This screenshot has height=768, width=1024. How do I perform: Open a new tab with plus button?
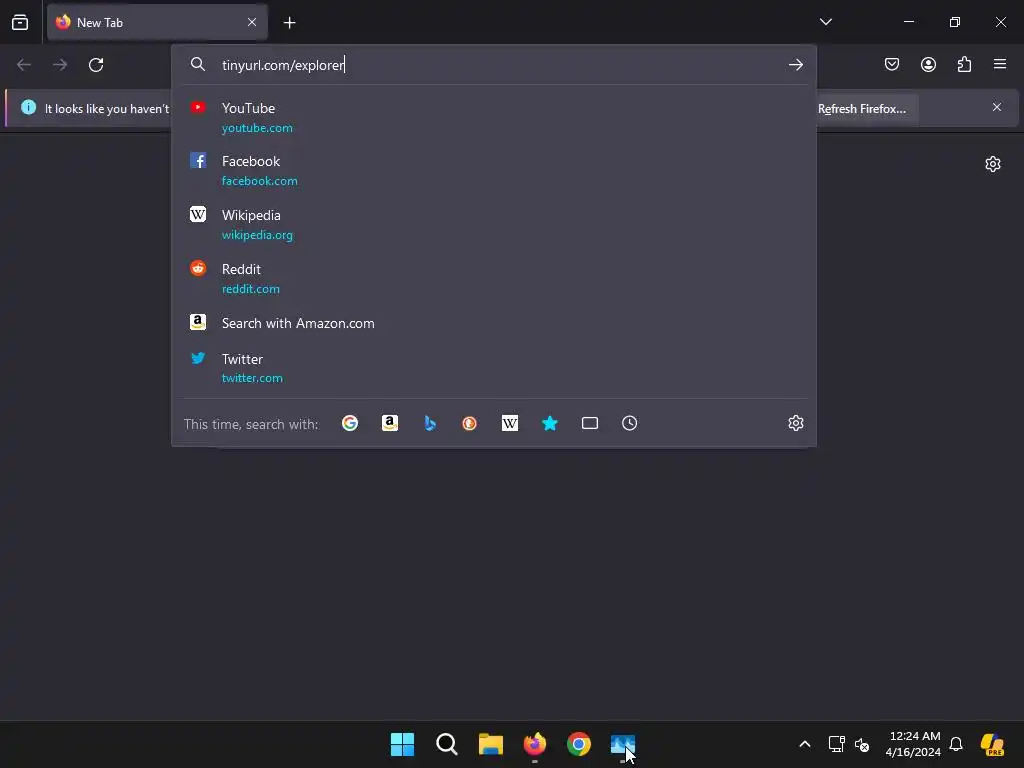coord(289,23)
